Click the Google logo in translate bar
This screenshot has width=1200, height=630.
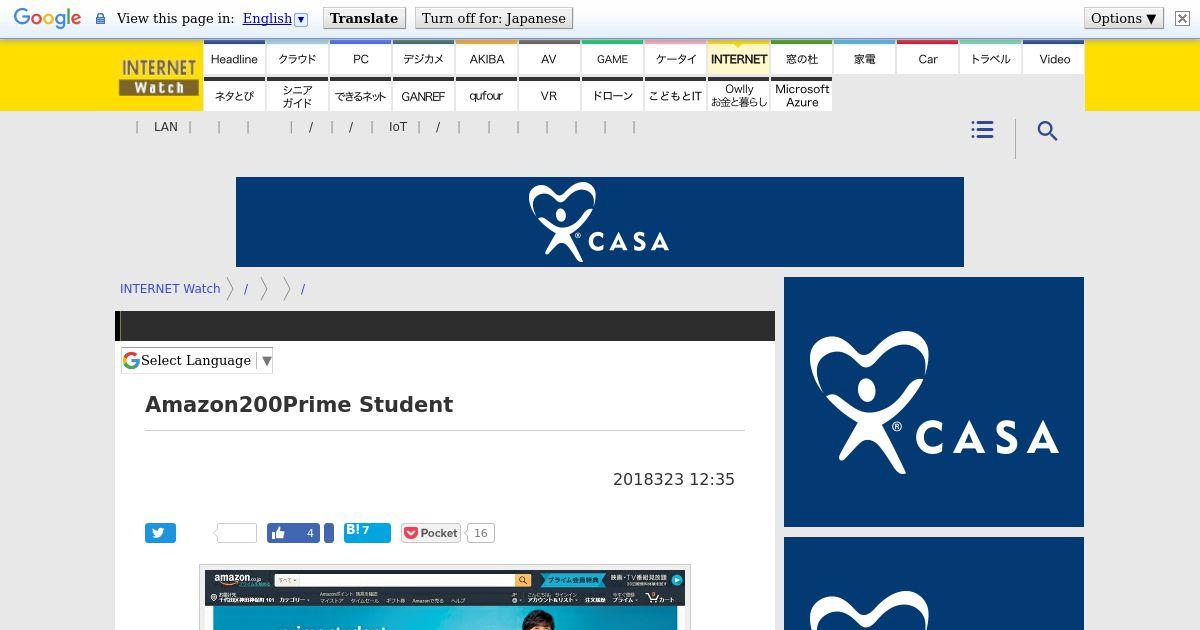pyautogui.click(x=47, y=18)
